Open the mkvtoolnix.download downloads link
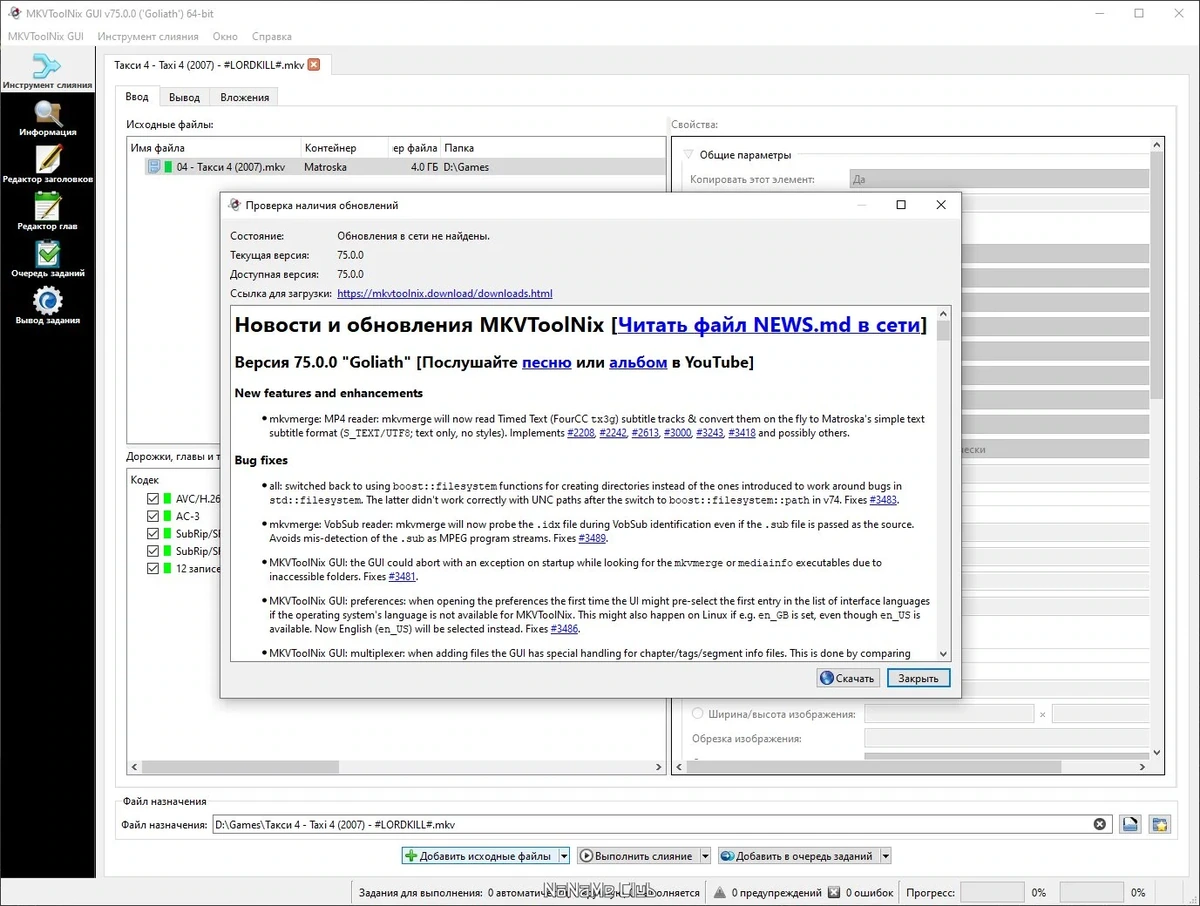The image size is (1200, 906). (445, 293)
